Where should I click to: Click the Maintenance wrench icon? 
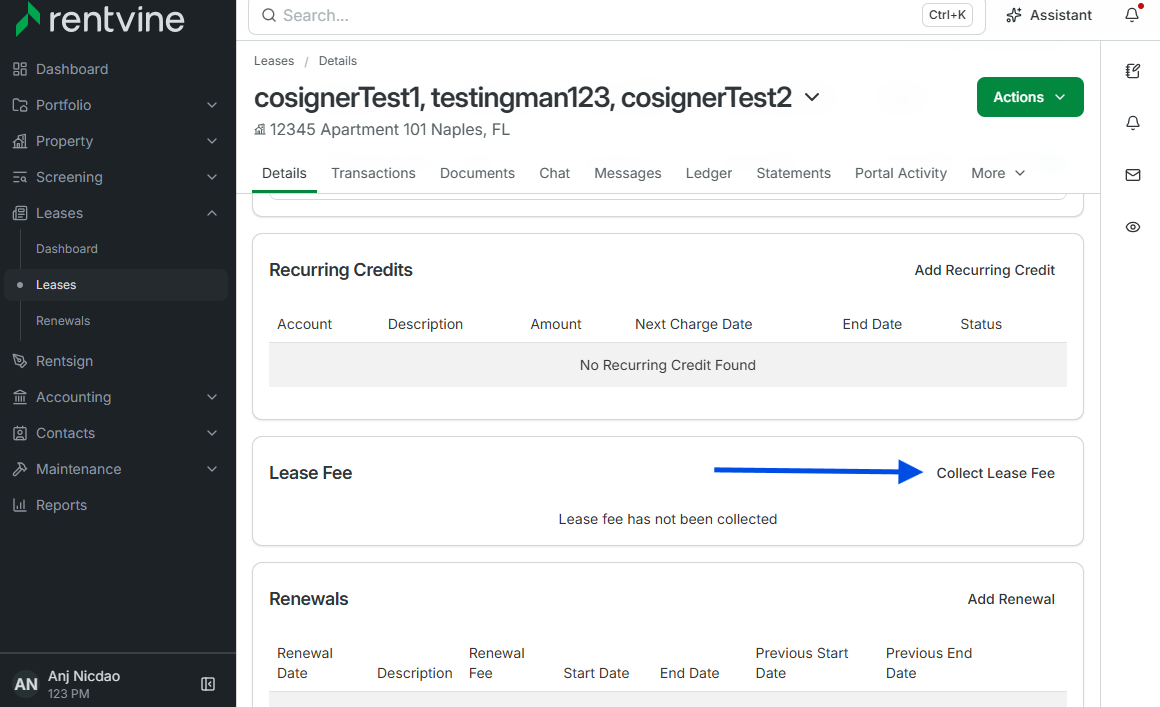coord(20,469)
